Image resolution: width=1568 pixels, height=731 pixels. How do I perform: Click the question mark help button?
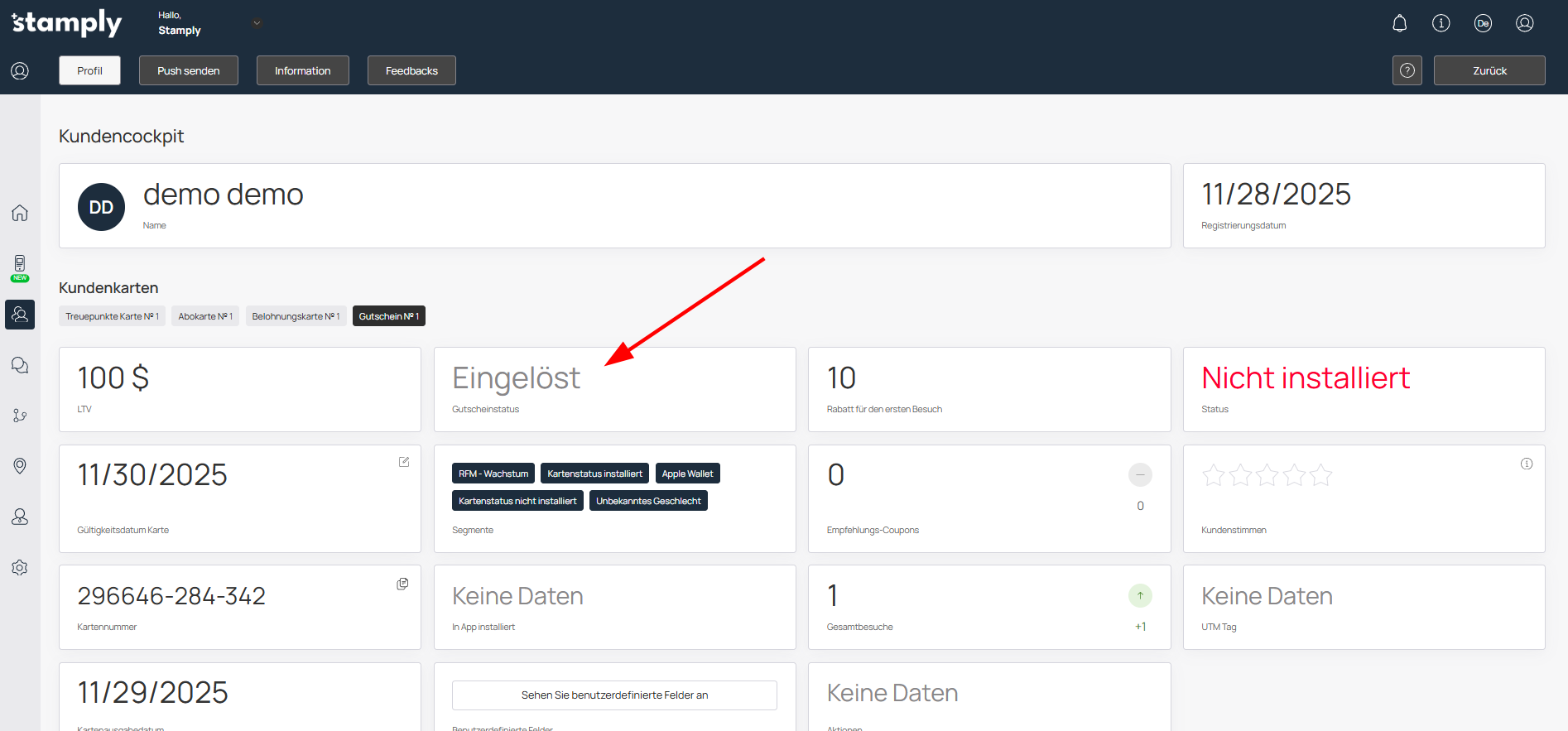click(1407, 70)
